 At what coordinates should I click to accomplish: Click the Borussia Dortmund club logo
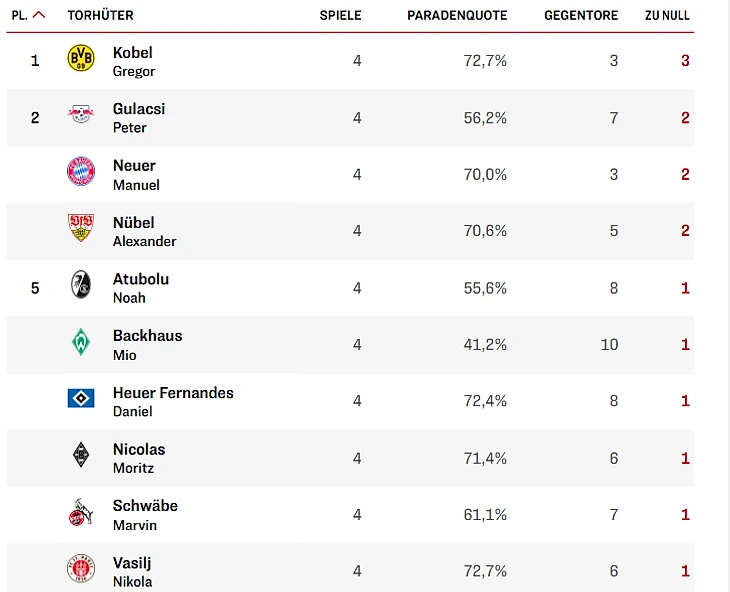tap(81, 58)
